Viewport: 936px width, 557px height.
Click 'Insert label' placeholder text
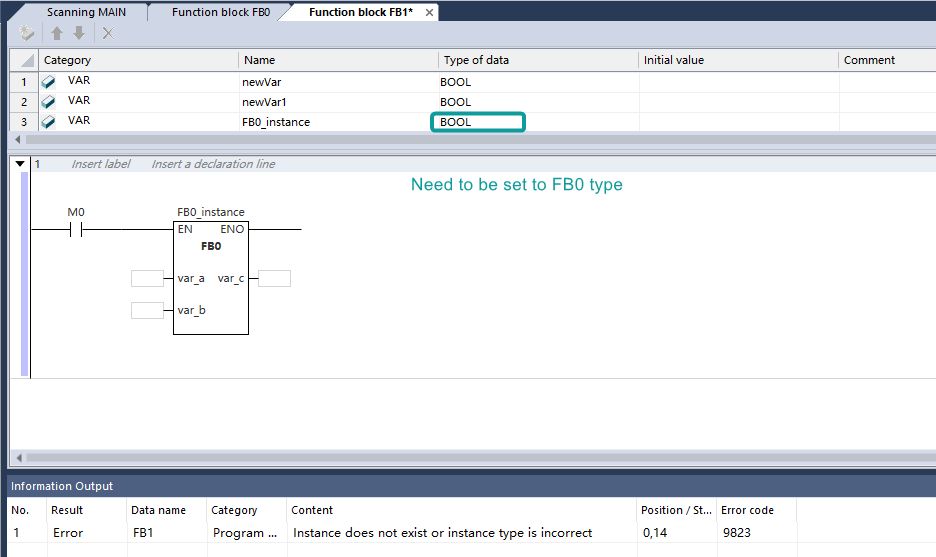100,164
